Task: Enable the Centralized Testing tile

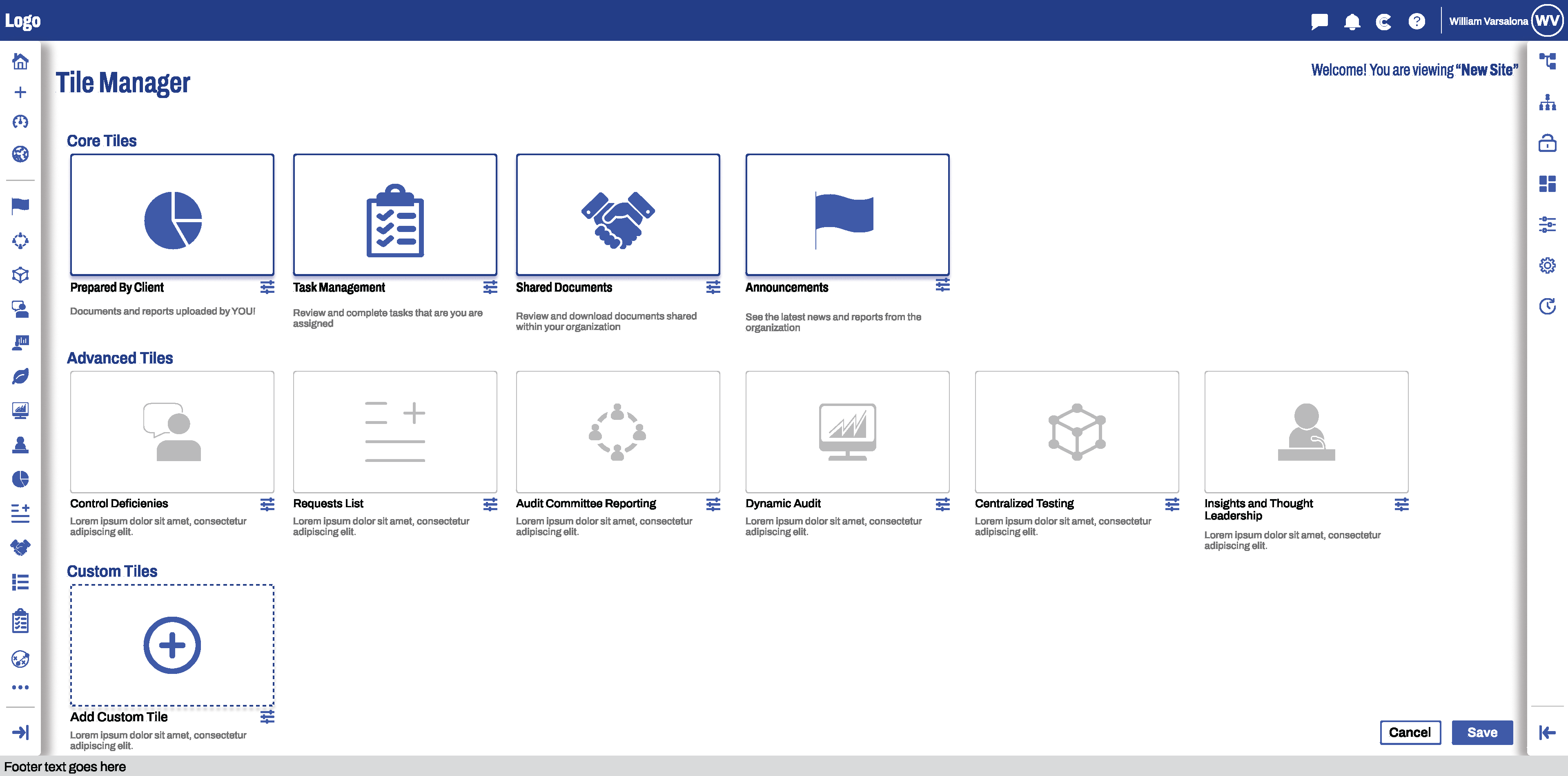Action: (x=1077, y=432)
